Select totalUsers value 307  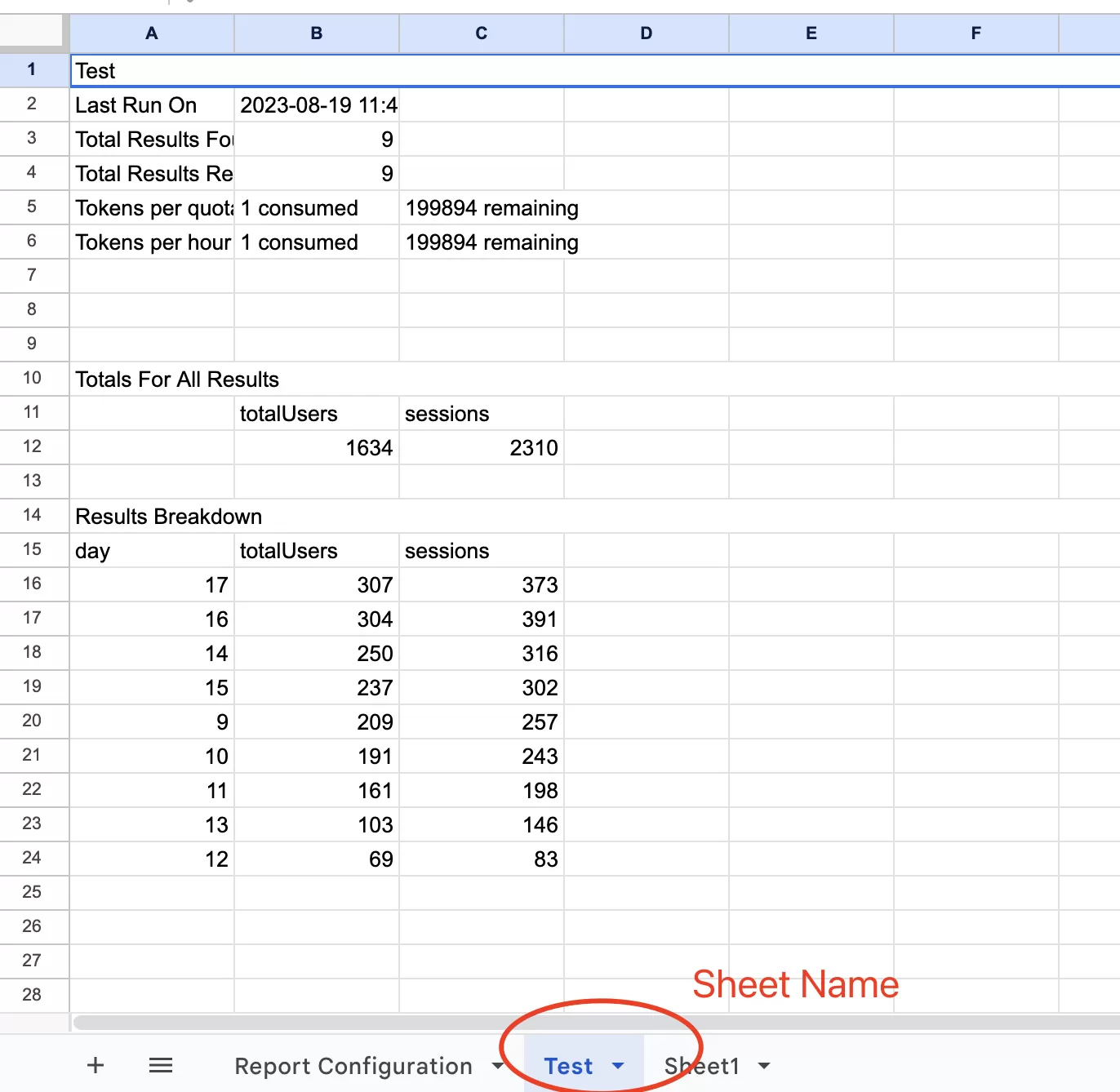coord(317,585)
